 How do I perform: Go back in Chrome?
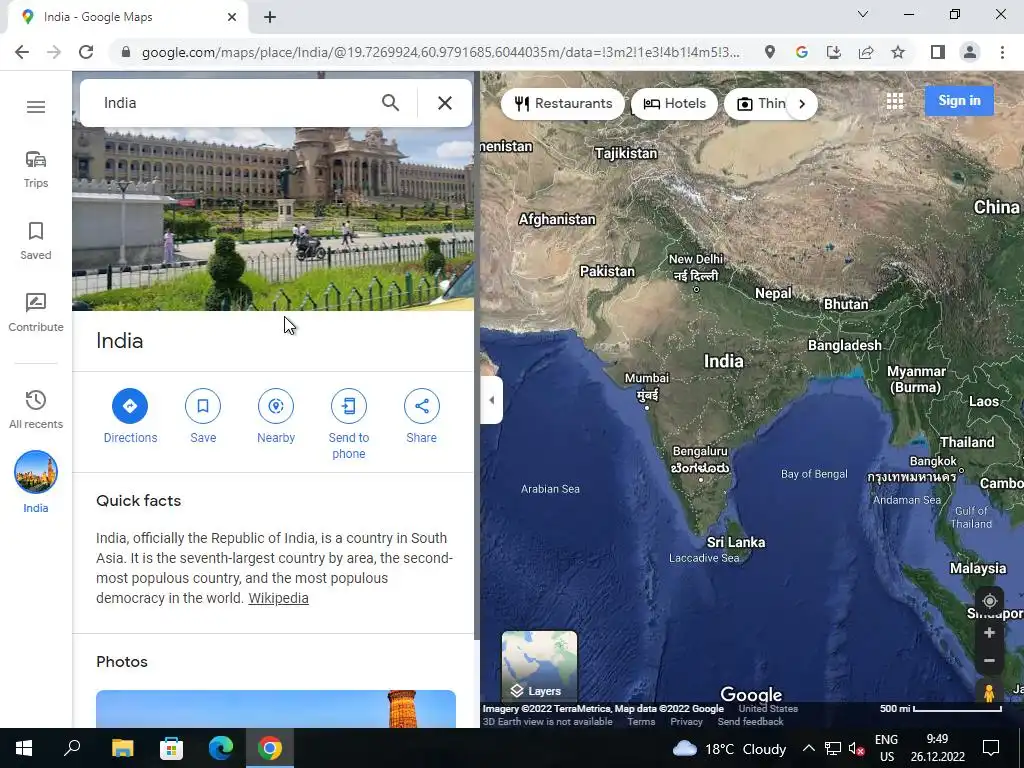[22, 52]
